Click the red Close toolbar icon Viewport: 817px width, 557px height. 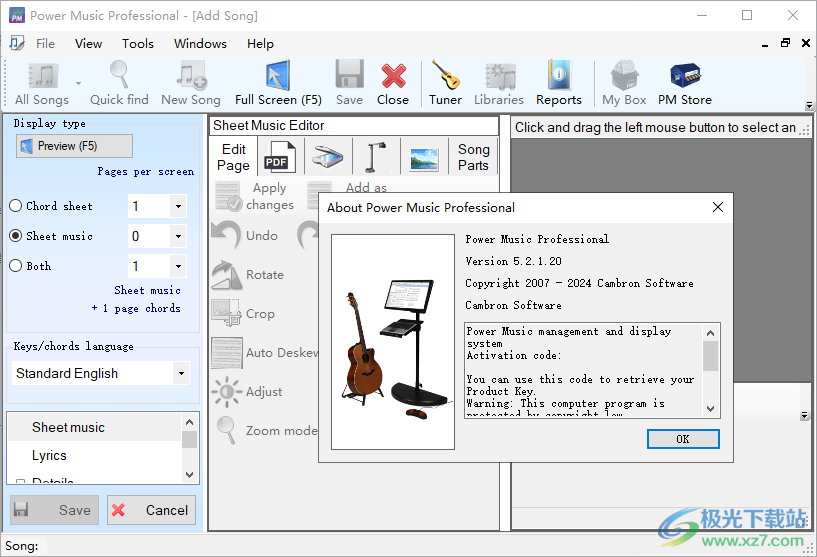tap(393, 77)
